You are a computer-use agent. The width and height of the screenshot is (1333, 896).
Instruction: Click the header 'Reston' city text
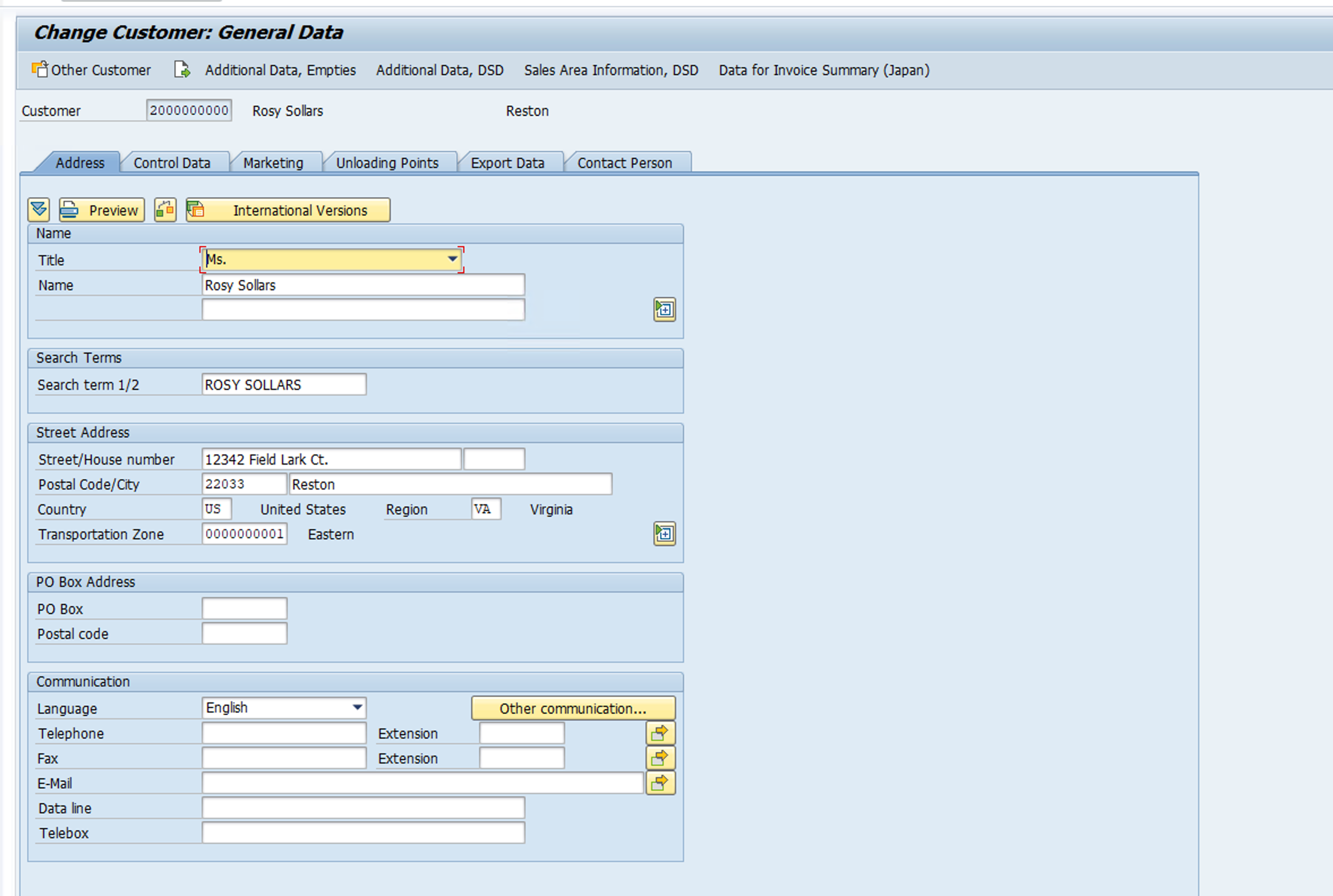tap(527, 111)
